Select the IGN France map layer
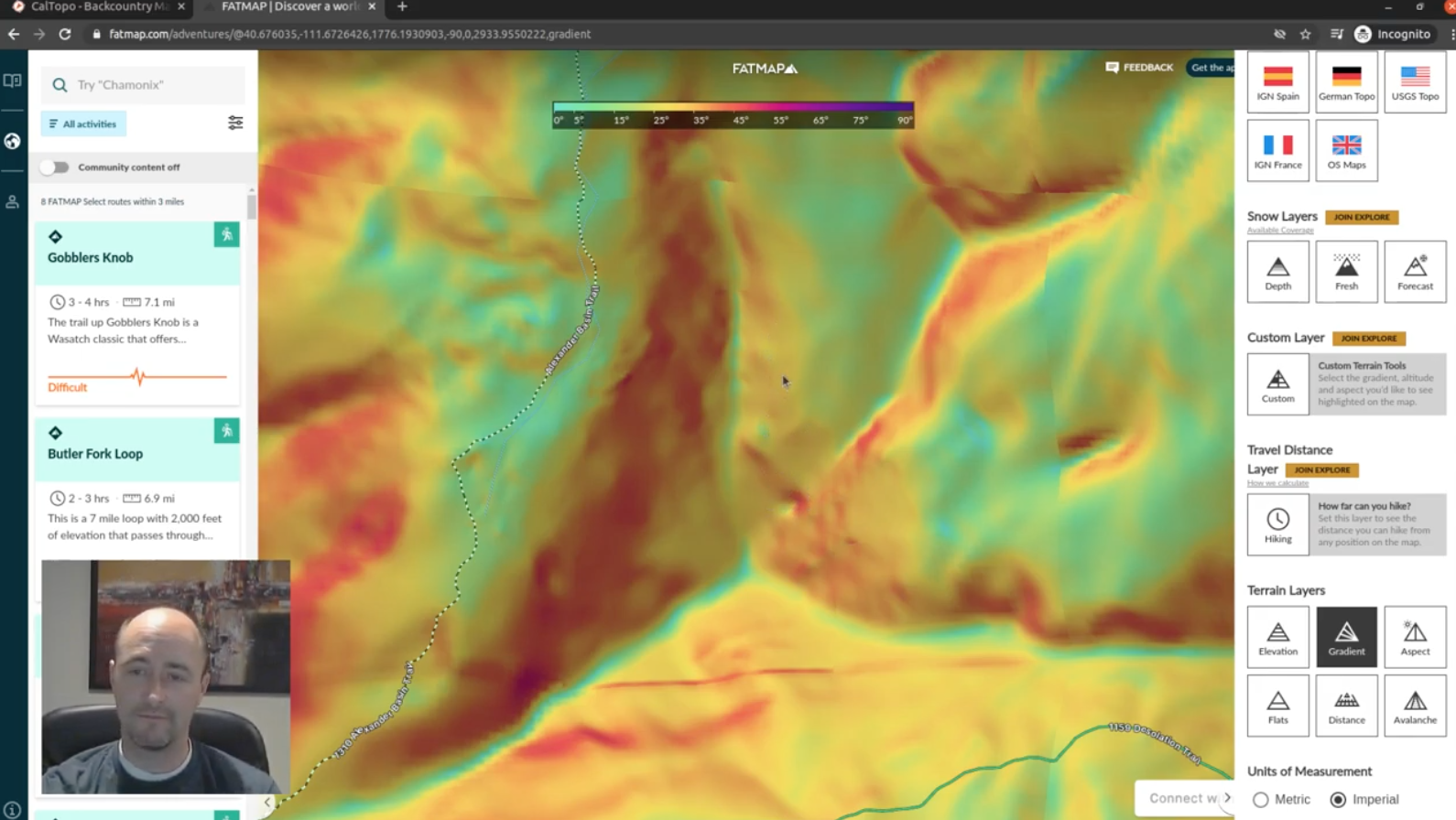This screenshot has width=1456, height=820. pyautogui.click(x=1277, y=151)
